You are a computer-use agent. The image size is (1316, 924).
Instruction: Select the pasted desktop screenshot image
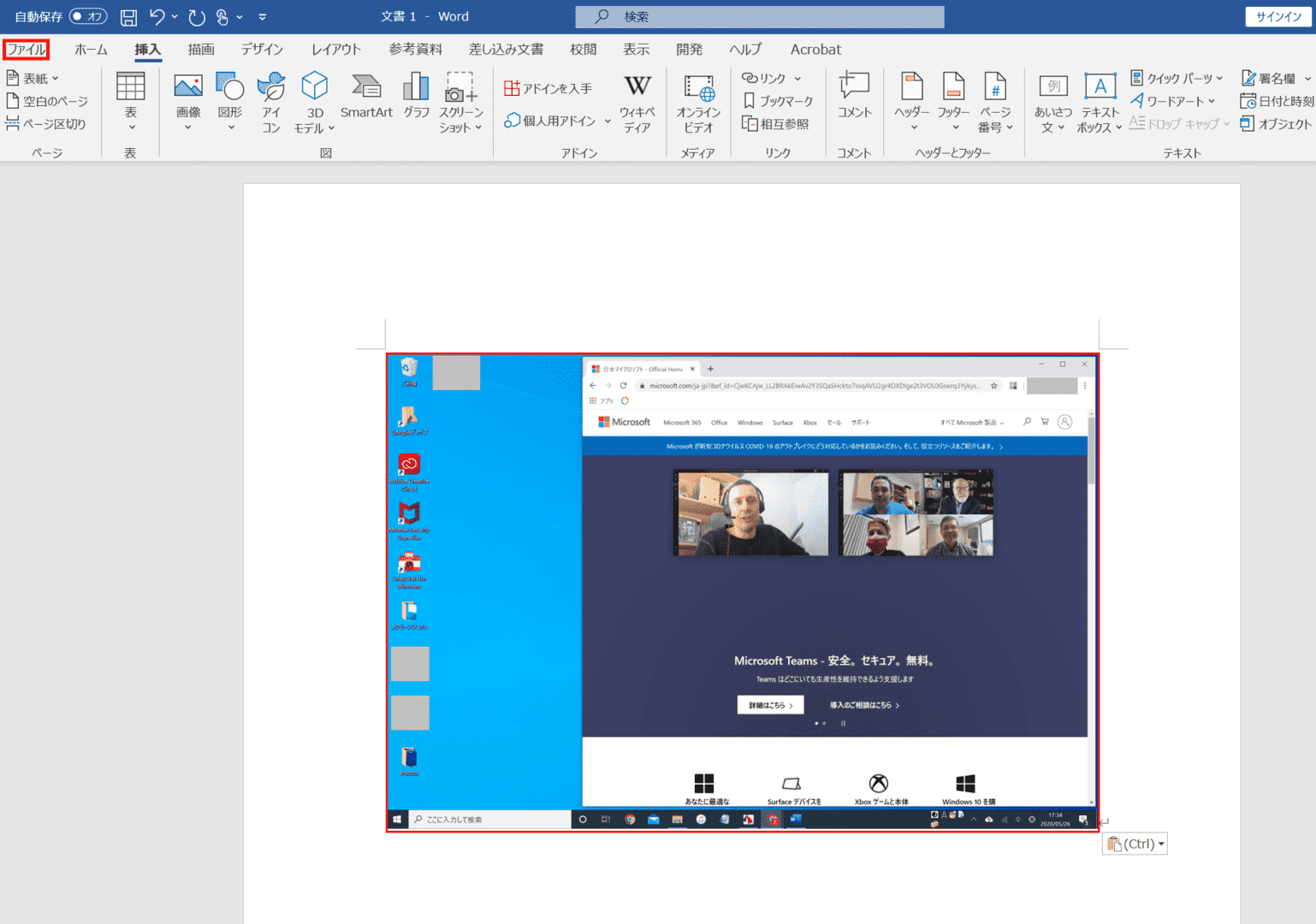click(743, 592)
